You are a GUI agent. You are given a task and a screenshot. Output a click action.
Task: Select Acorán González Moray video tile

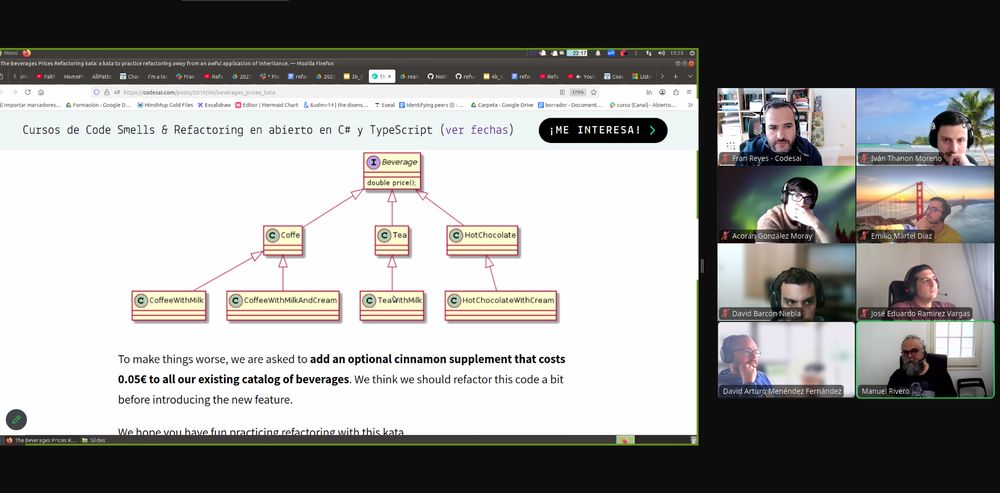pyautogui.click(x=786, y=205)
